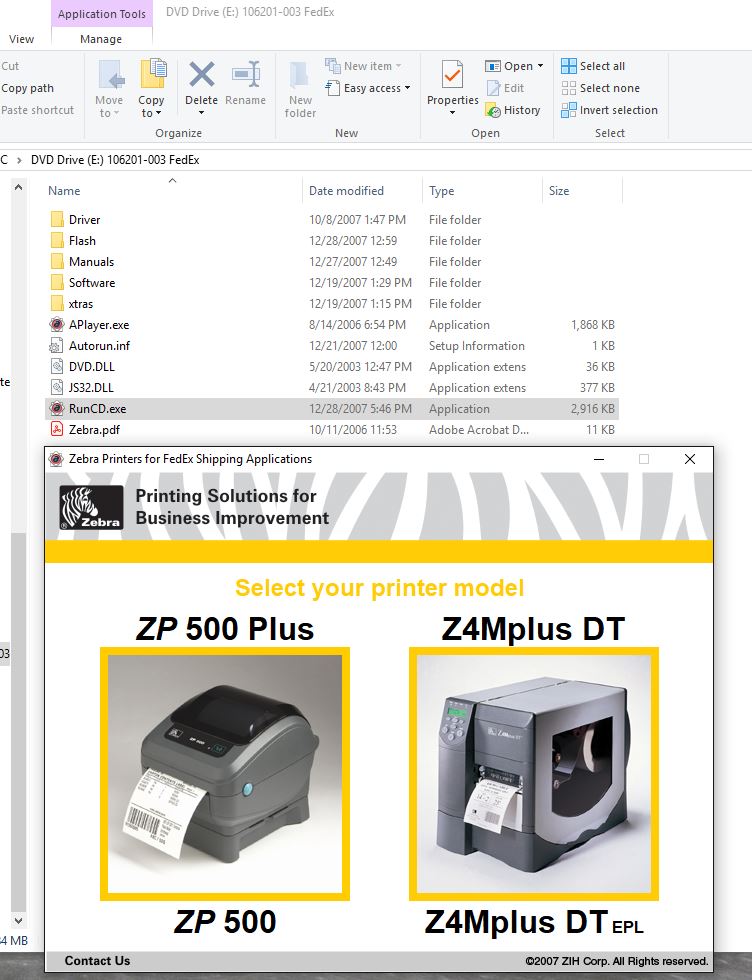
Task: Open the Manage ribbon tab
Action: [100, 39]
